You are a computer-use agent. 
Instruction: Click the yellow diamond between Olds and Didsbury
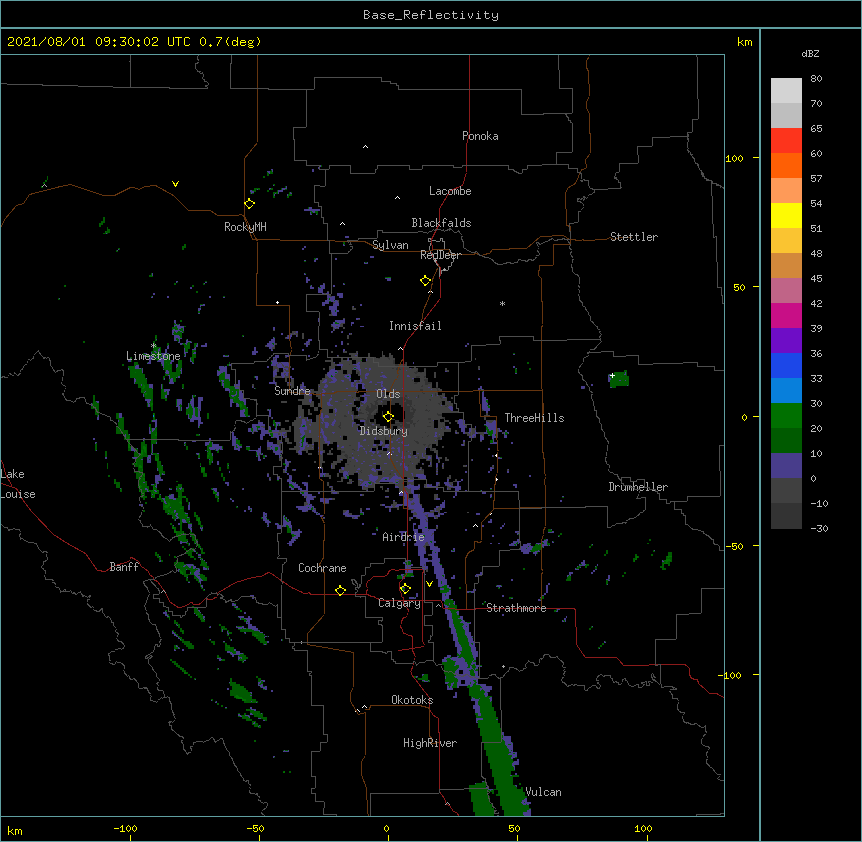tap(388, 416)
